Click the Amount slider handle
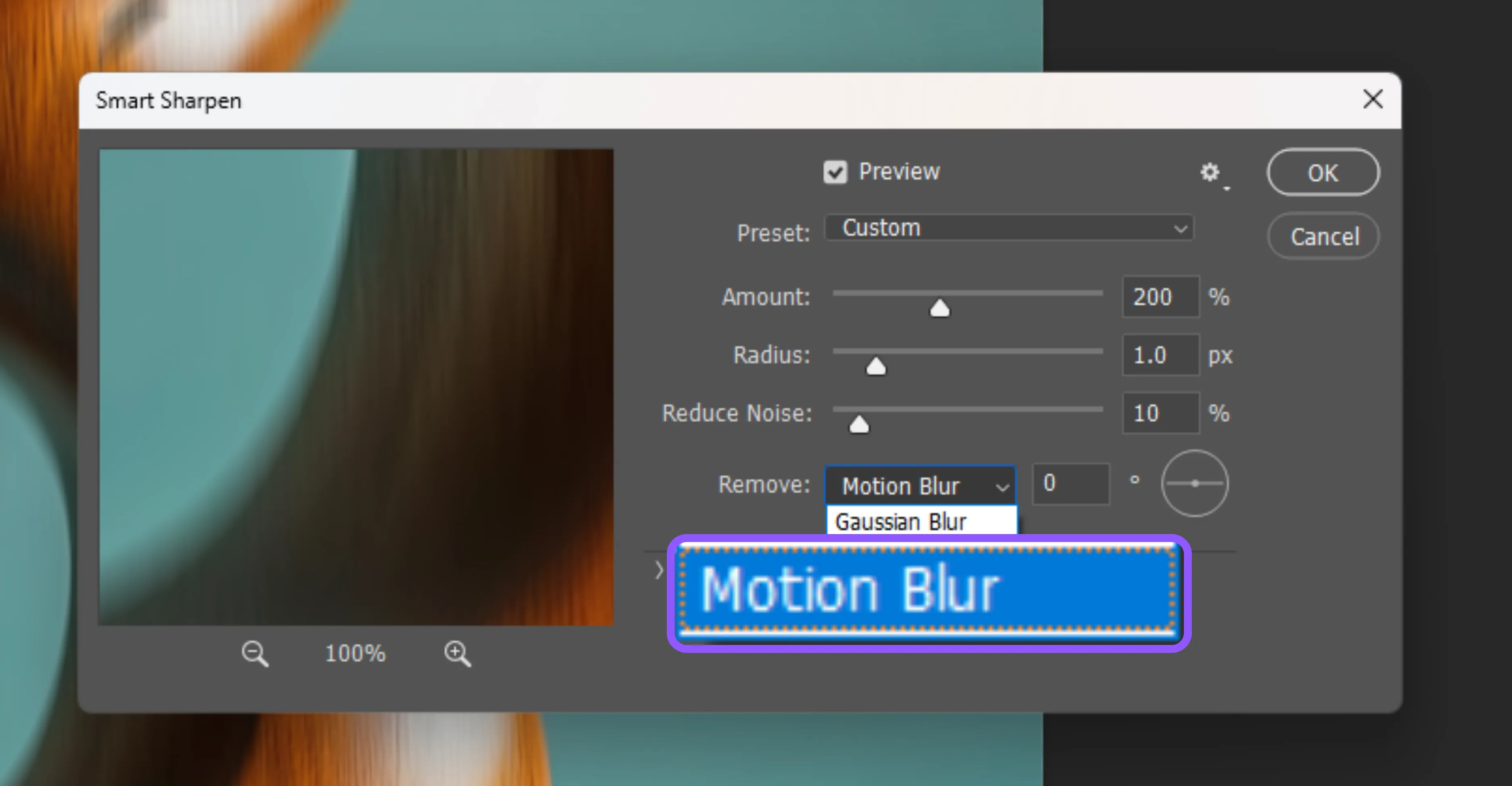The width and height of the screenshot is (1512, 786). pyautogui.click(x=939, y=308)
